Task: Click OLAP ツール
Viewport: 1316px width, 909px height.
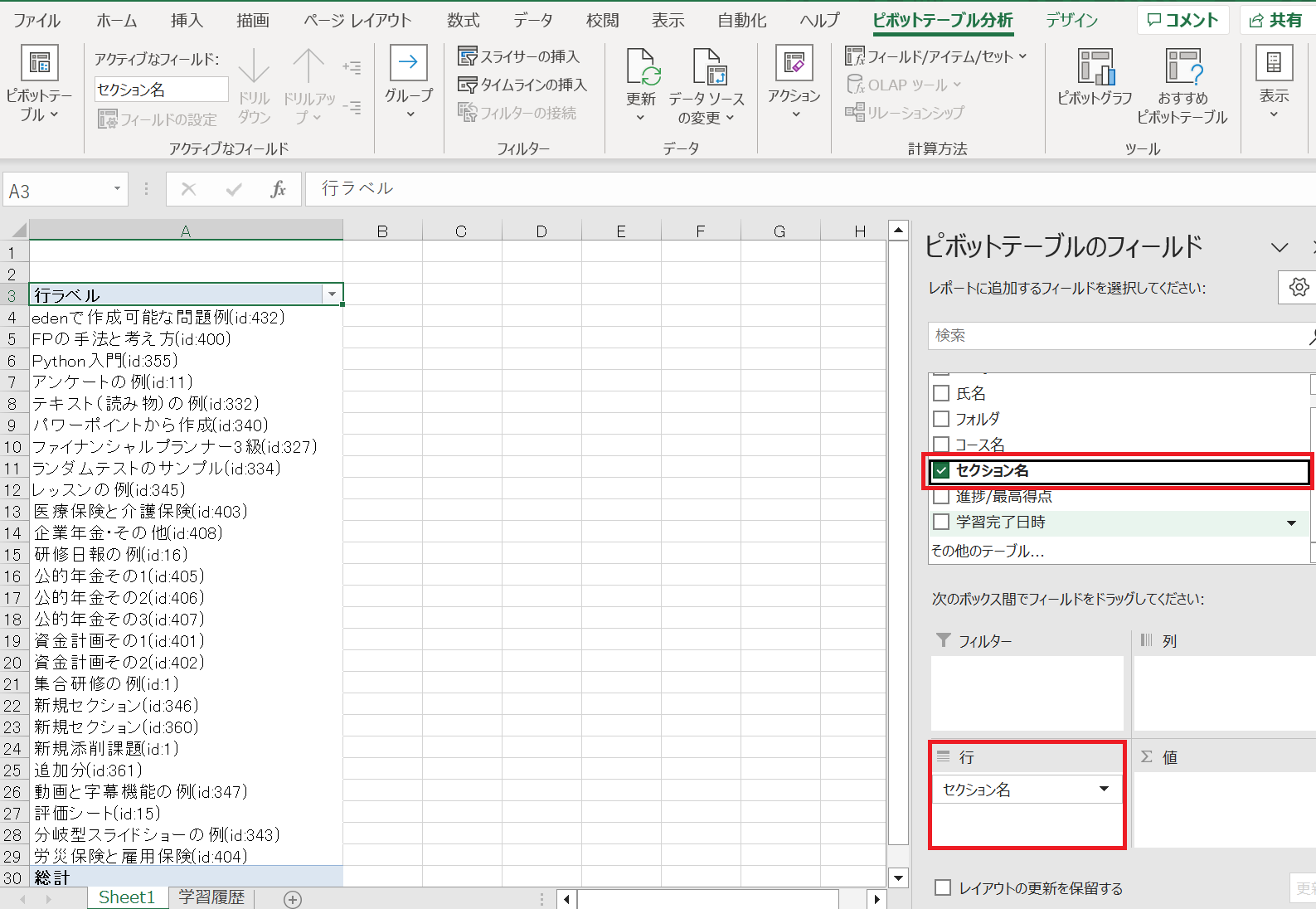Action: pos(904,85)
